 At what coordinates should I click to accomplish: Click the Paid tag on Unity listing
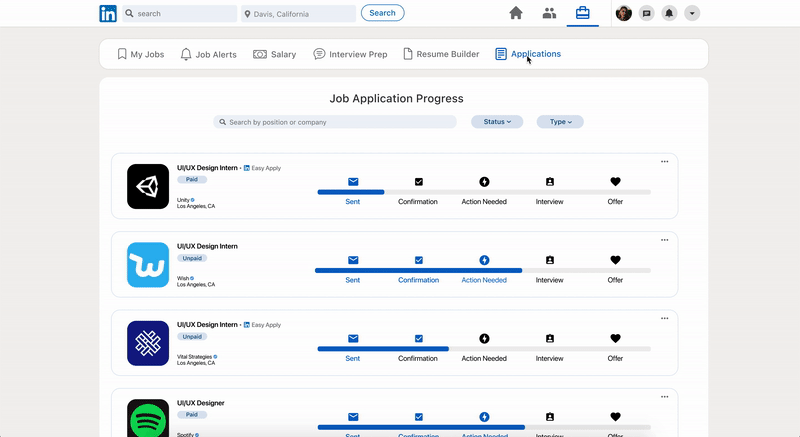click(x=192, y=179)
